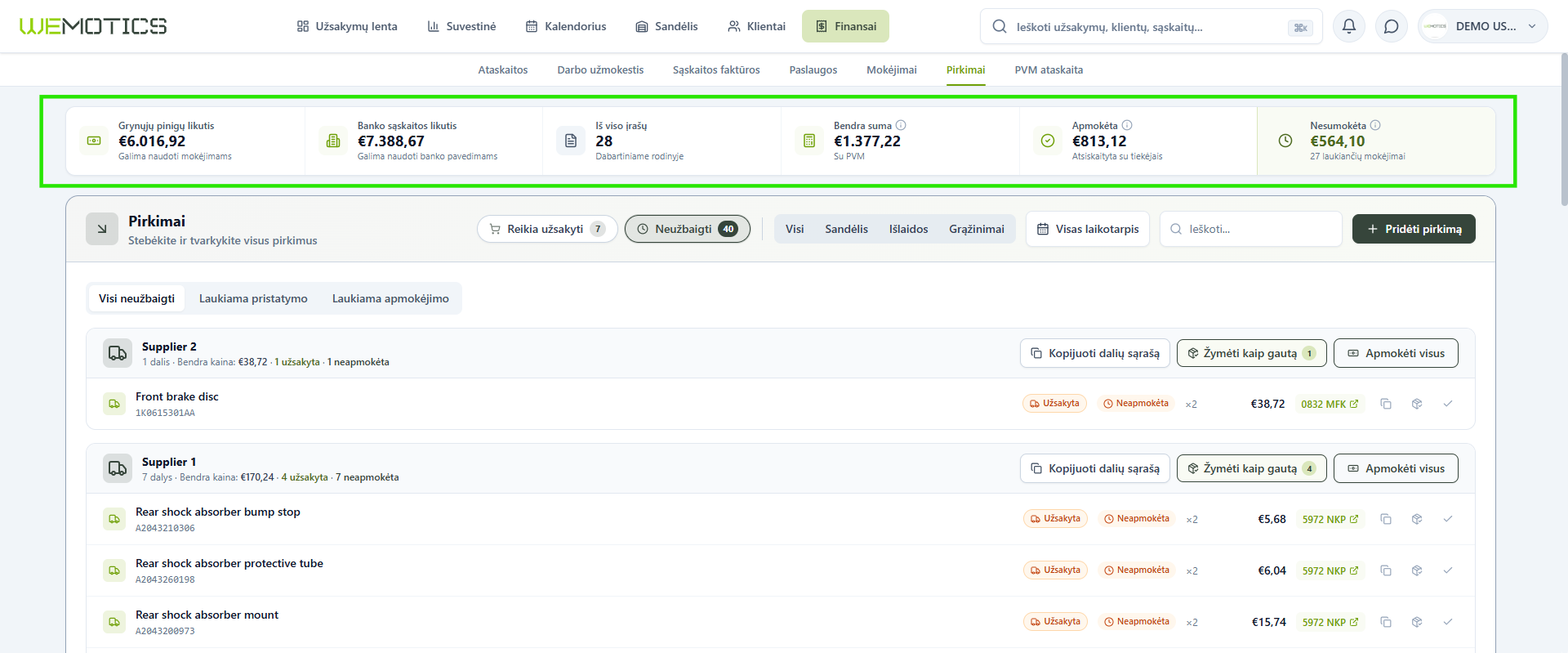Switch to the Sąskaitos faktūros tab

coord(716,70)
